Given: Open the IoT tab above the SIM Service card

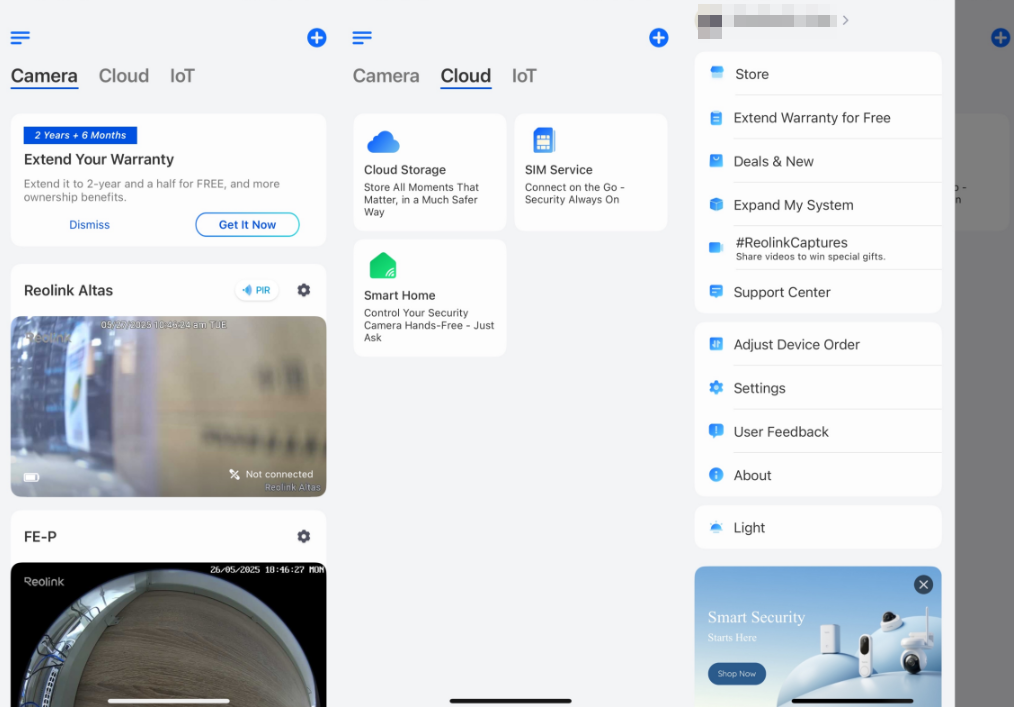Looking at the screenshot, I should (x=524, y=76).
